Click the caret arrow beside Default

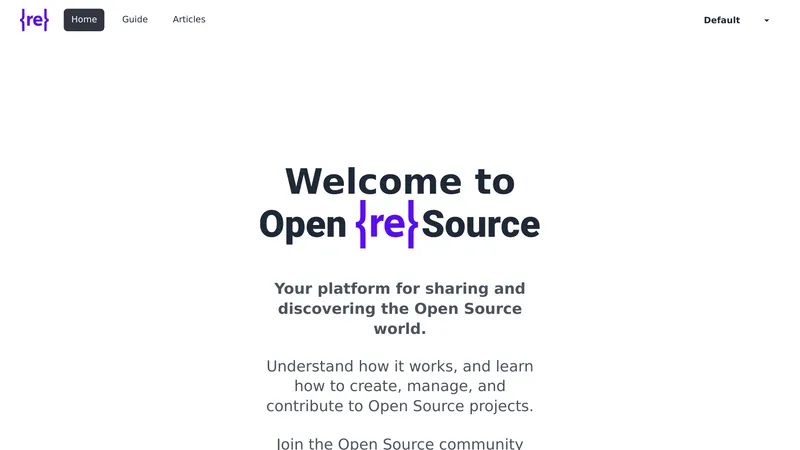pyautogui.click(x=767, y=20)
